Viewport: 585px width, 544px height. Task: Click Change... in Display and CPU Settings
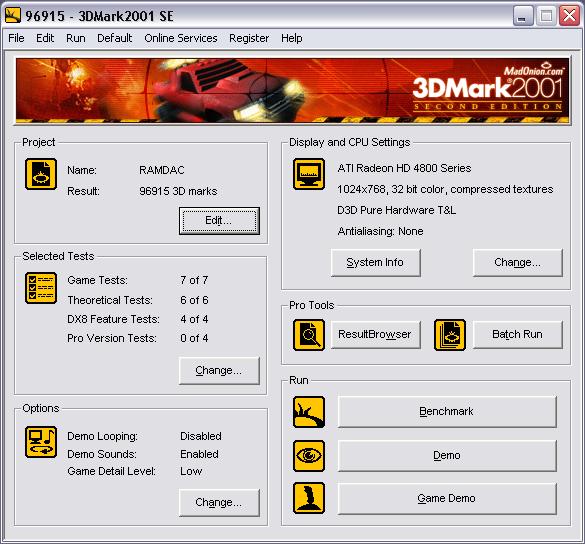517,263
